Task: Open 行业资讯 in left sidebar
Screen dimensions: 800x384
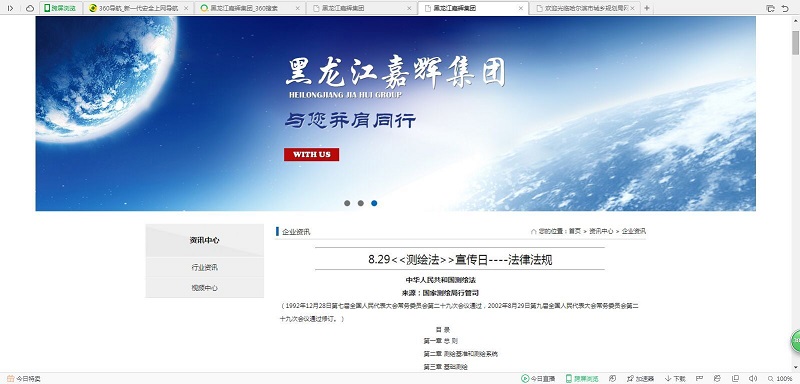Action: 205,267
